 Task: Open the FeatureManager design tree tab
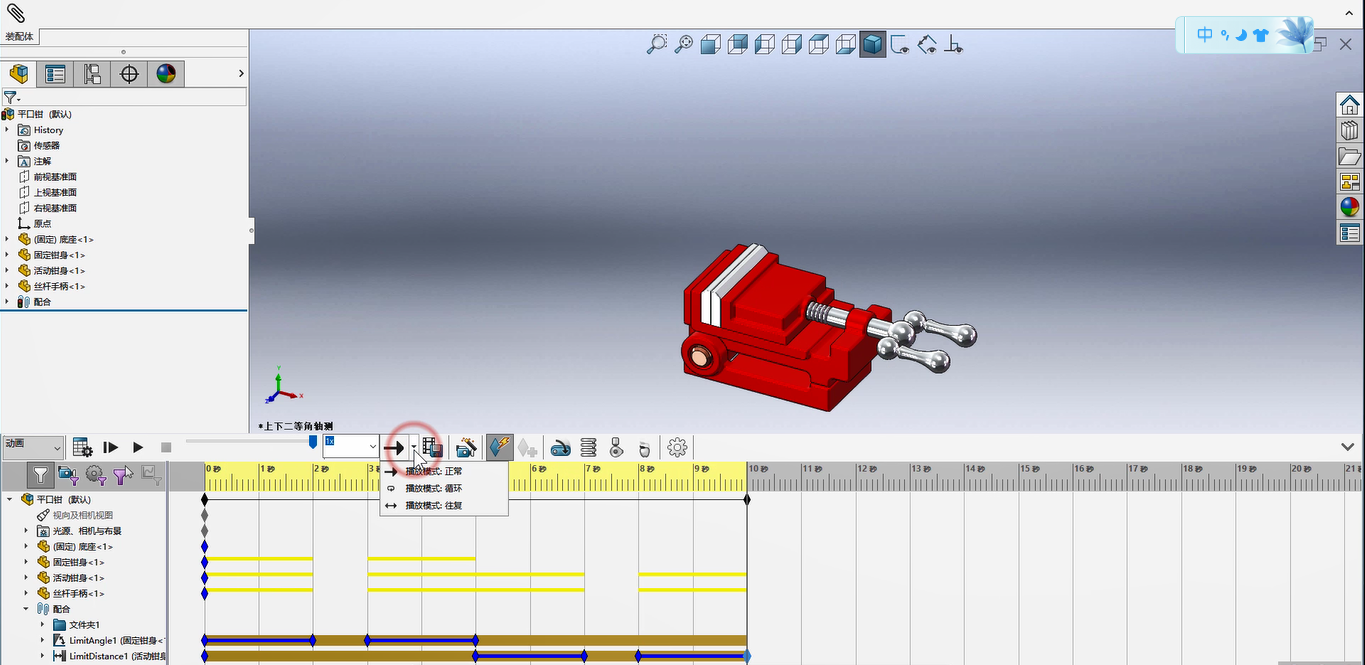coord(18,73)
